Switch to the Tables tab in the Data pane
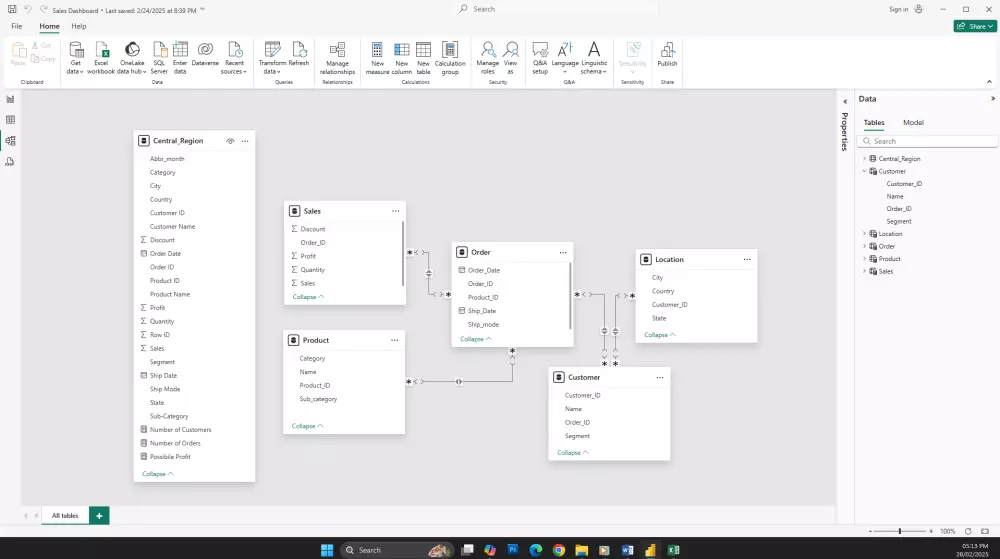 click(874, 122)
